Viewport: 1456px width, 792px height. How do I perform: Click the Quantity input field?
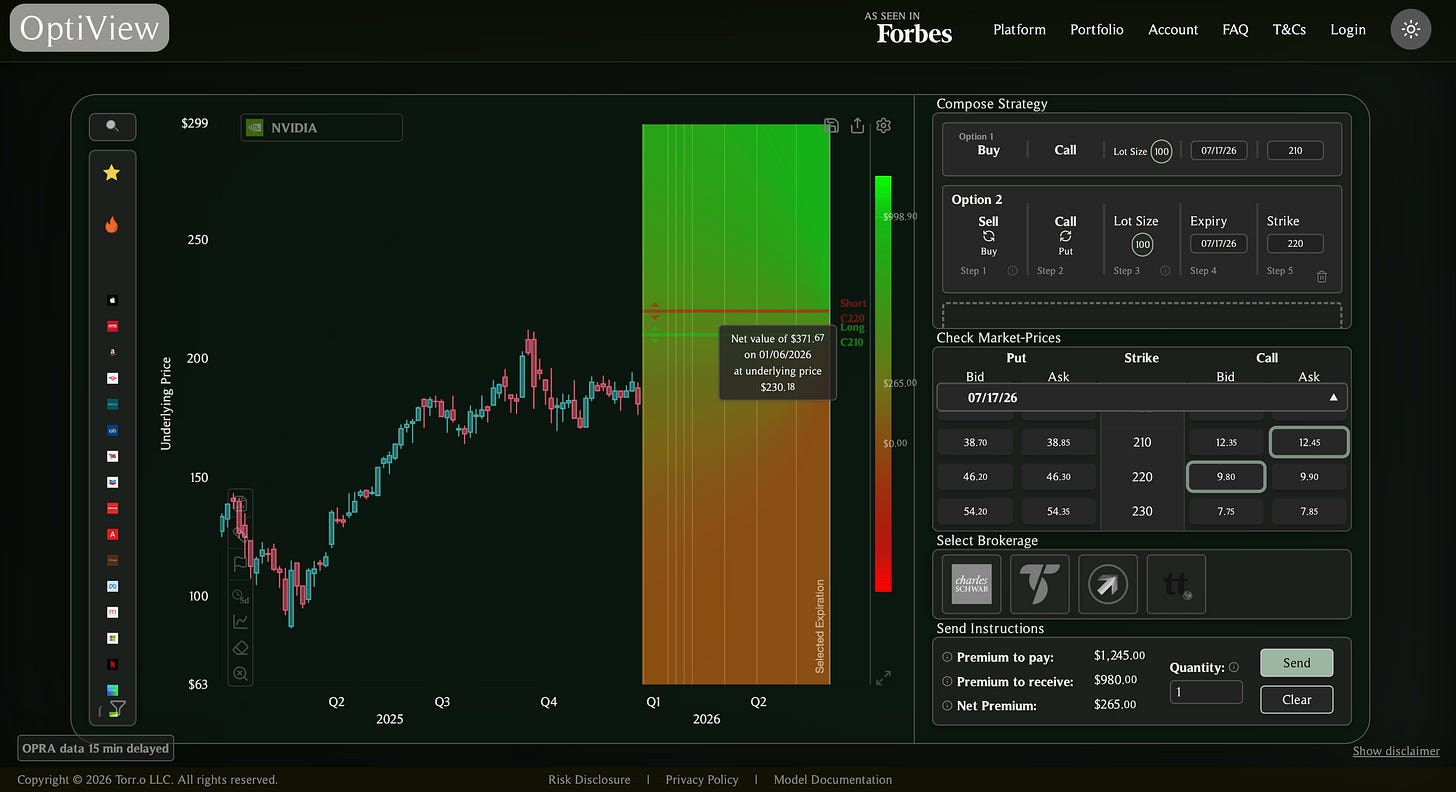coord(1206,692)
